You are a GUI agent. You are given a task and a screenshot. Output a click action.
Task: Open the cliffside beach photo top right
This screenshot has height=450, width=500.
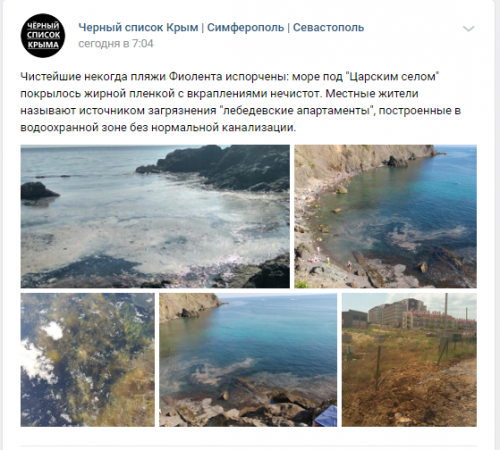pos(385,216)
